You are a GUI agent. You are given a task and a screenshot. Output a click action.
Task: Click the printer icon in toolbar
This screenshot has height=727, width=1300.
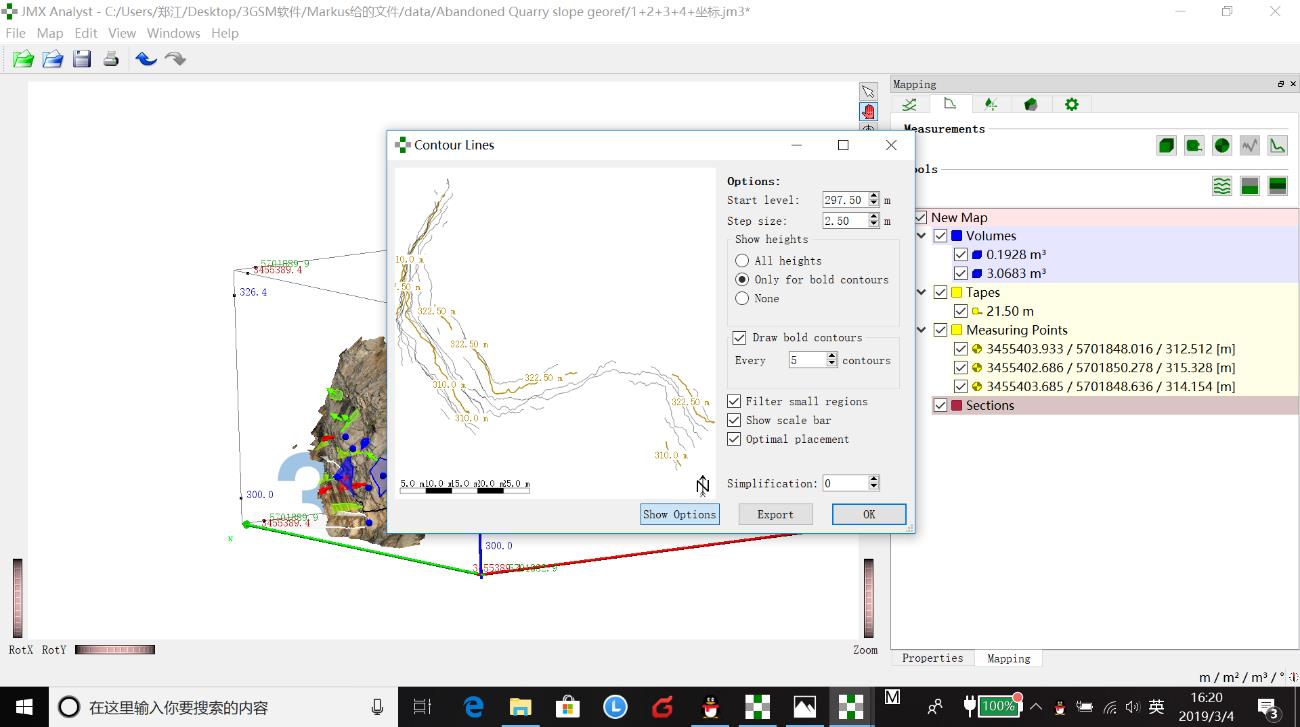(x=111, y=59)
